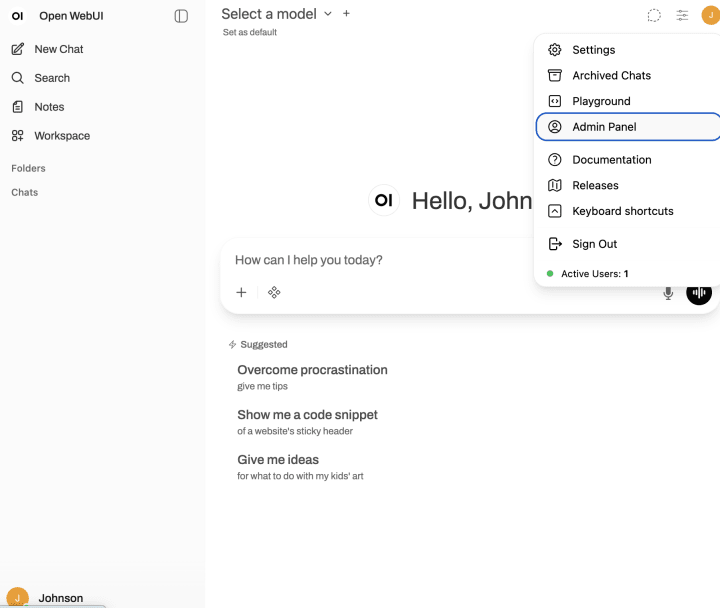Click the Documentation question mark icon
This screenshot has height=608, width=720.
click(x=555, y=160)
